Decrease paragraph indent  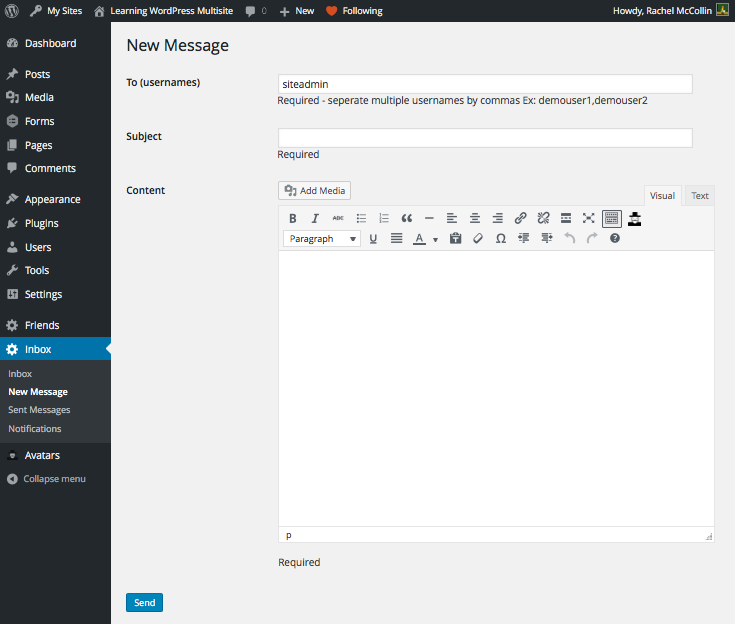pyautogui.click(x=524, y=239)
